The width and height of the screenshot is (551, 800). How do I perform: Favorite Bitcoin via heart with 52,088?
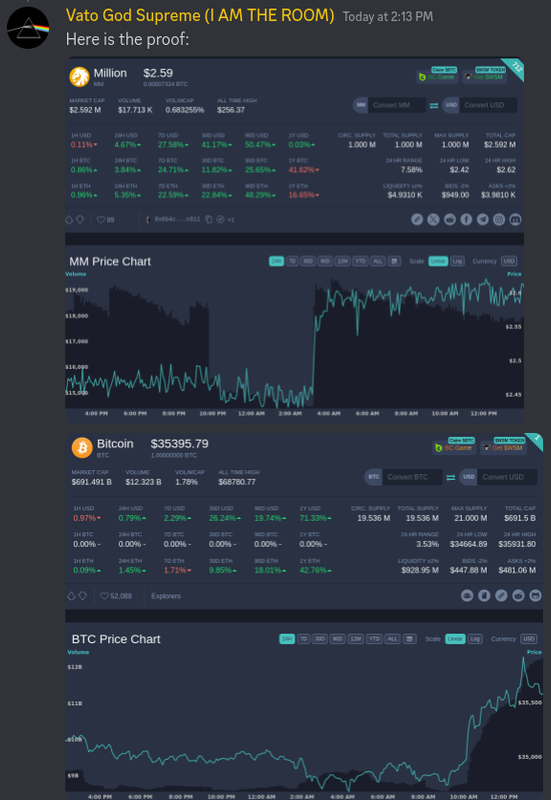tap(116, 596)
